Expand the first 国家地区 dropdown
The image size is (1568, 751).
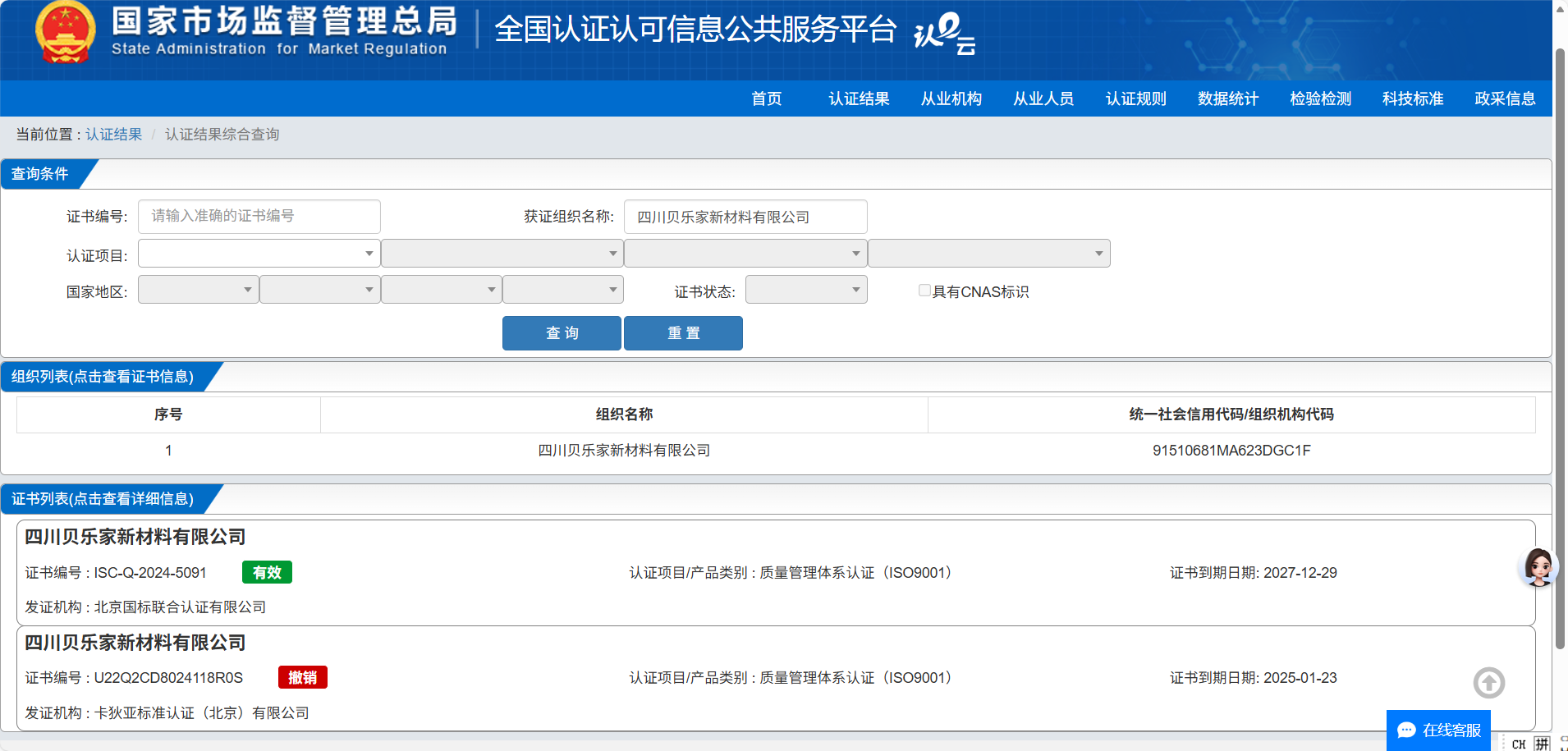pos(198,290)
